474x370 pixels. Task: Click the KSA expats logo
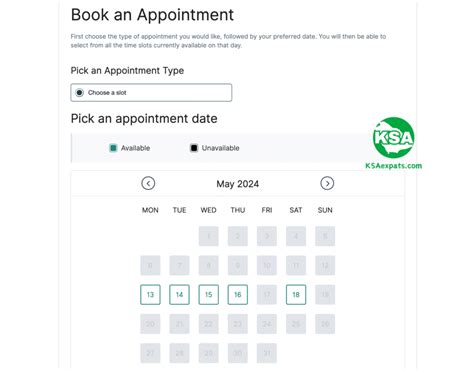click(x=394, y=137)
